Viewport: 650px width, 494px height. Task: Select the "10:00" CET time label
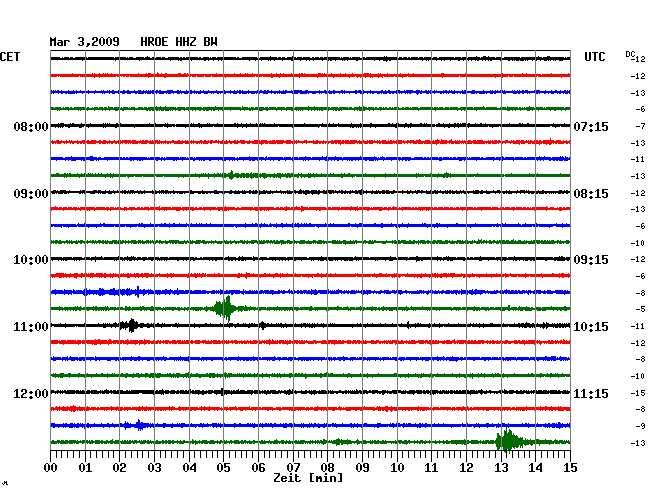pyautogui.click(x=31, y=260)
